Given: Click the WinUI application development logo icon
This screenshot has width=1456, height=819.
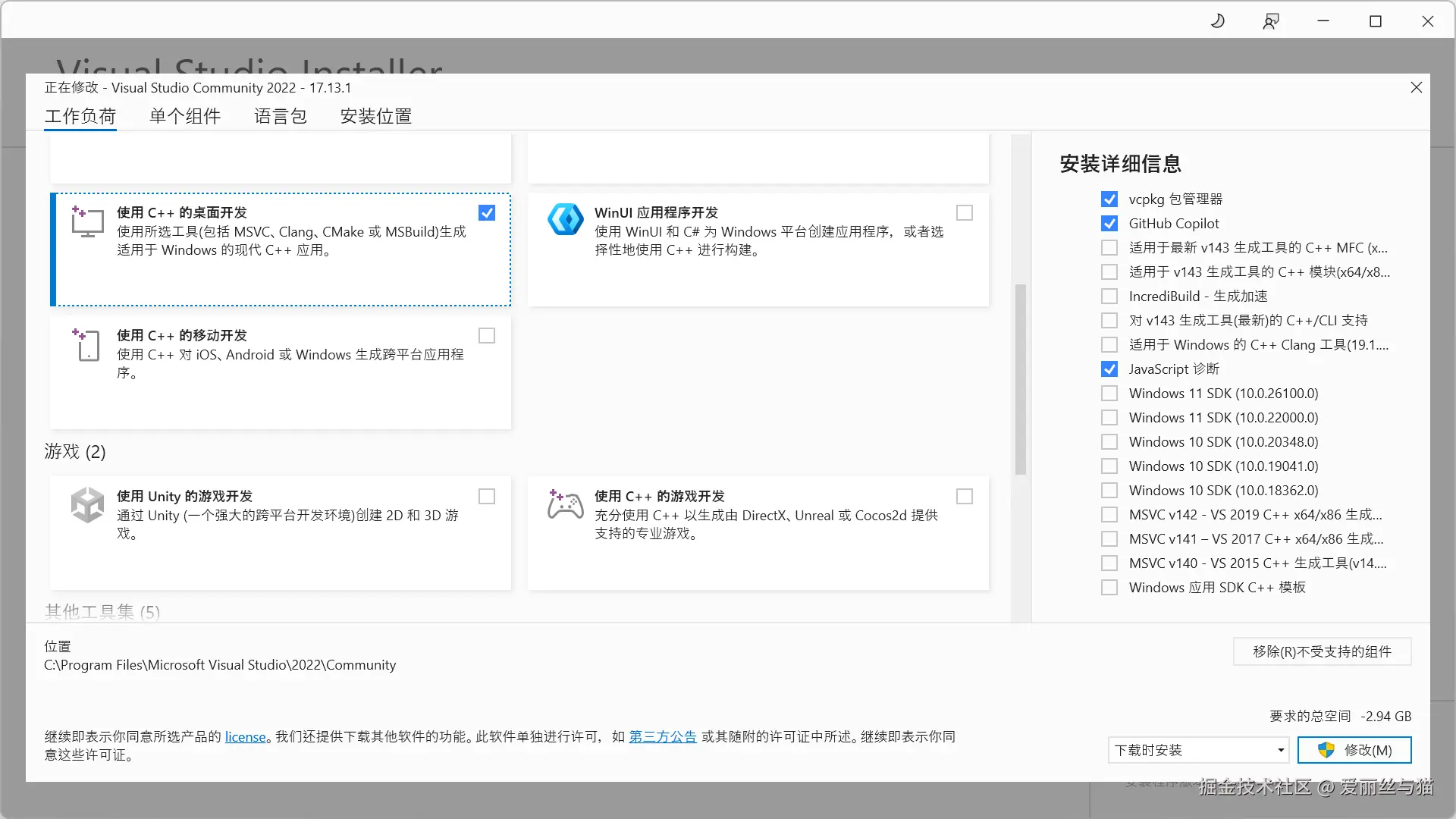Looking at the screenshot, I should [x=566, y=220].
